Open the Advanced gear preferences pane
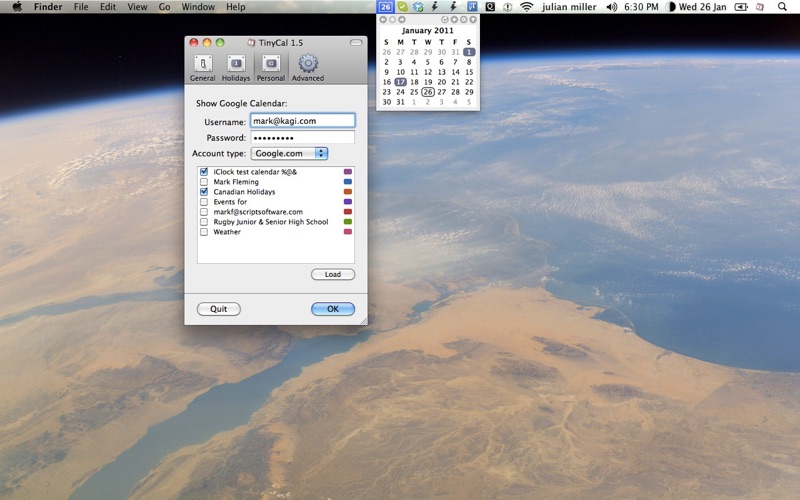800x500 pixels. [307, 67]
